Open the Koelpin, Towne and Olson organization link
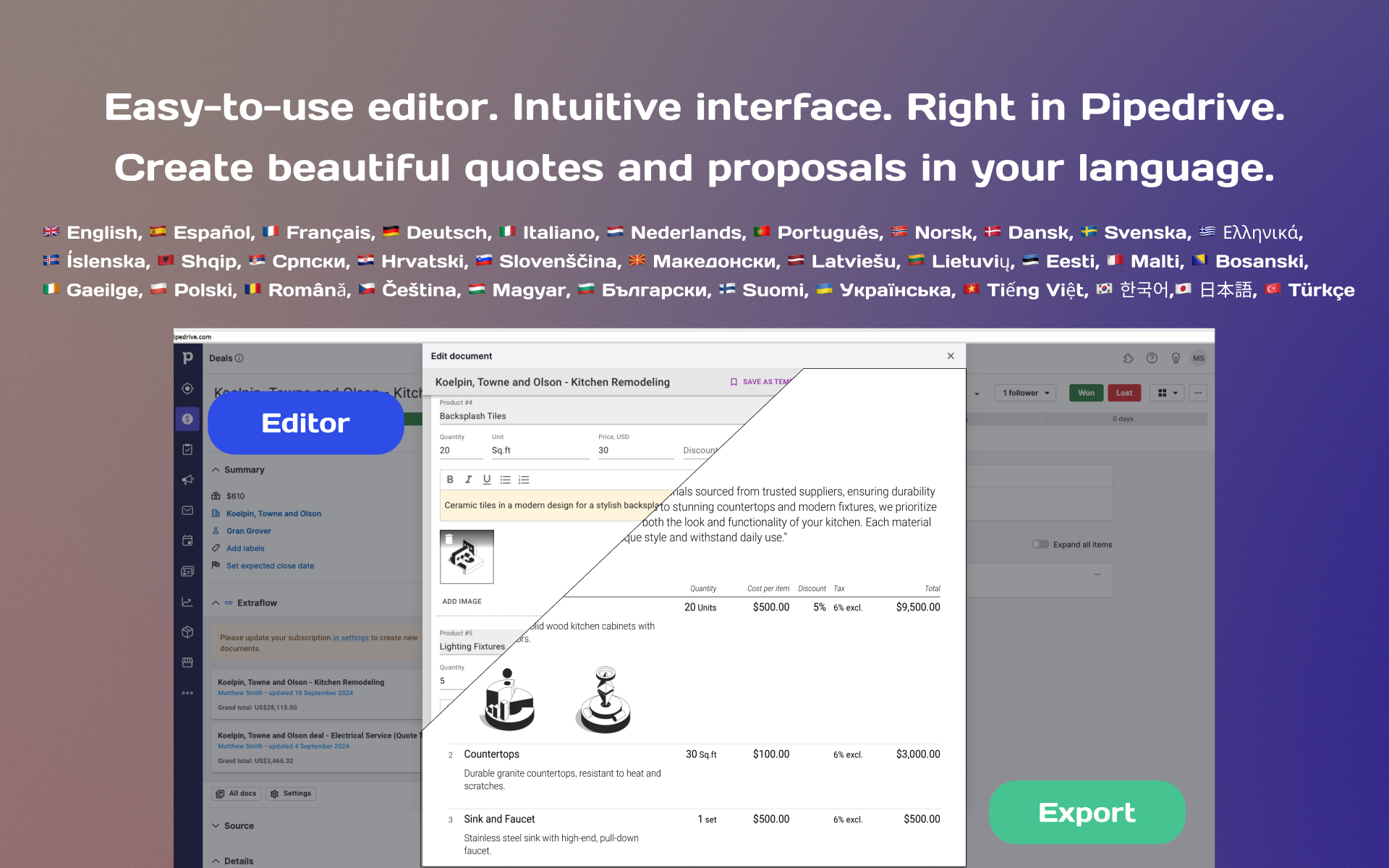The height and width of the screenshot is (868, 1389). tap(273, 514)
